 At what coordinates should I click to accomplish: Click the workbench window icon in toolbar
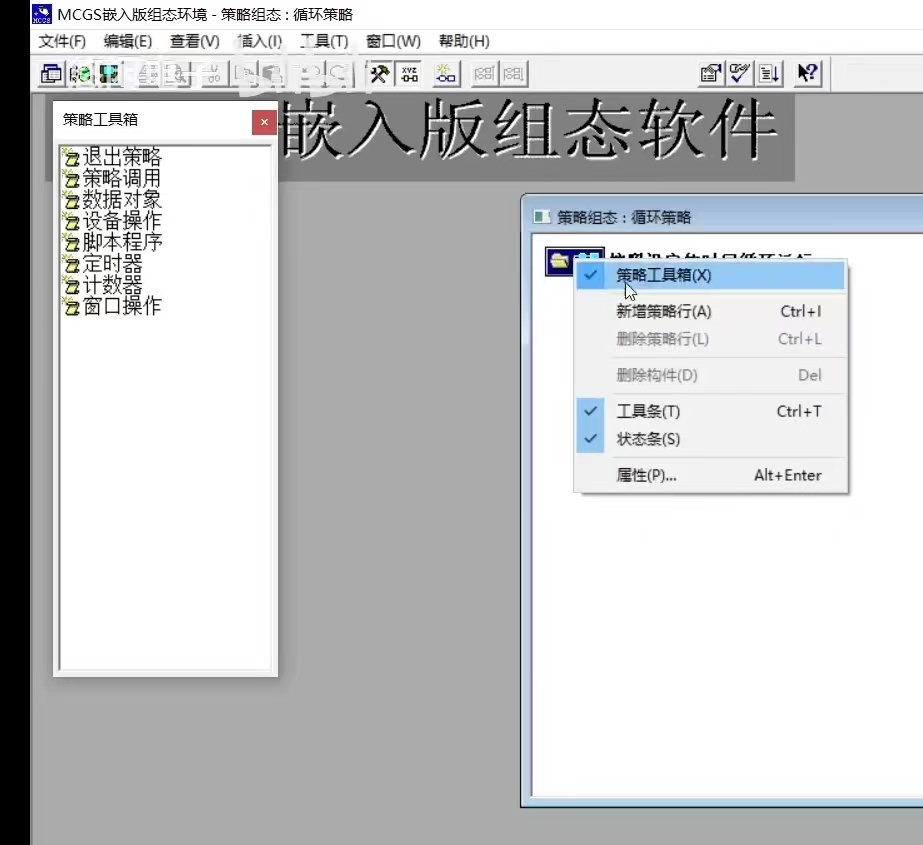50,74
